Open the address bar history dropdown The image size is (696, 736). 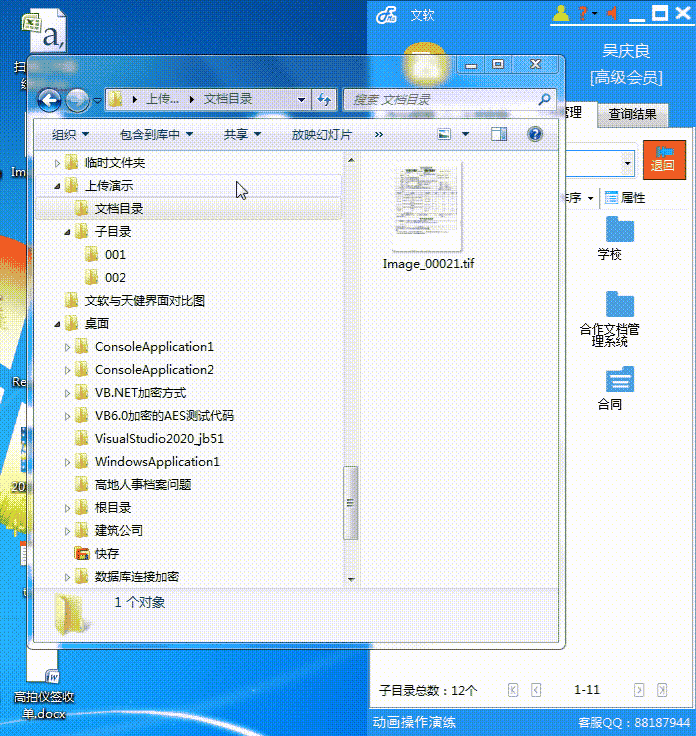click(301, 100)
